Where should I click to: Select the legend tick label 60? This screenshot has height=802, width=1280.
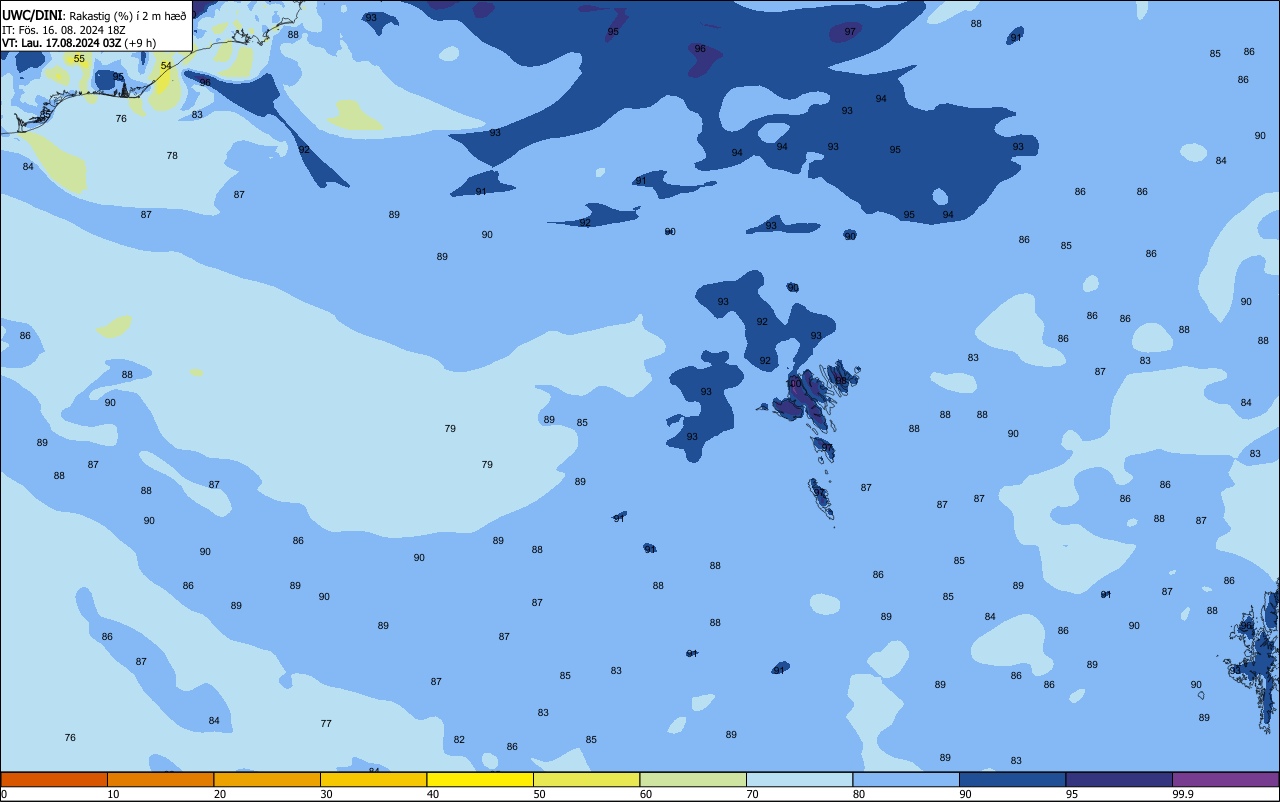[x=646, y=794]
